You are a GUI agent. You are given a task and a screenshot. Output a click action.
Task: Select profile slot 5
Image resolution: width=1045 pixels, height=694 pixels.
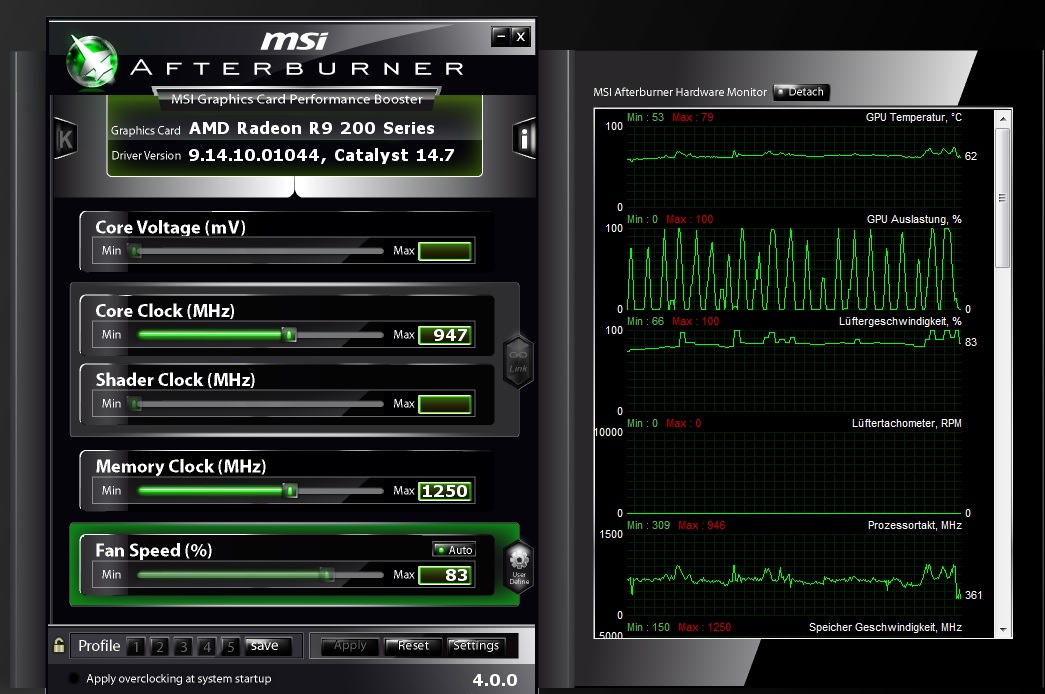point(231,646)
